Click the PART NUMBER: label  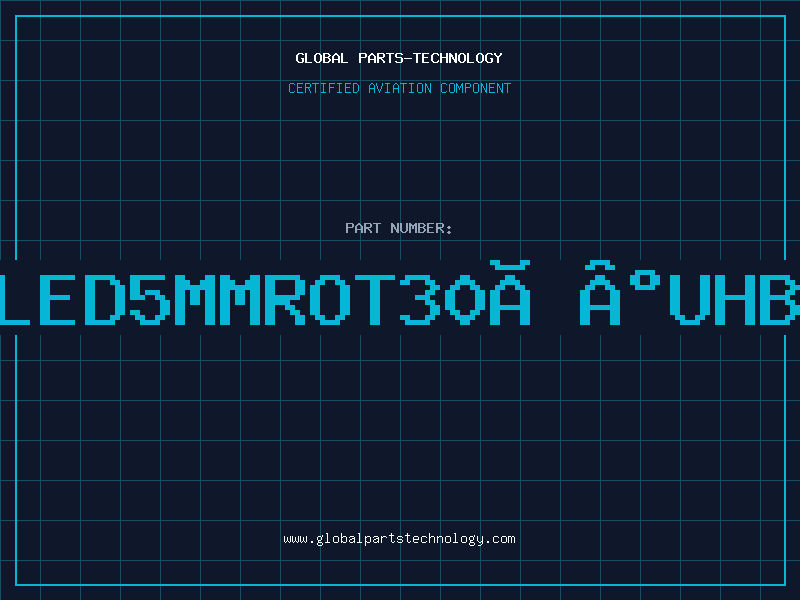(399, 228)
